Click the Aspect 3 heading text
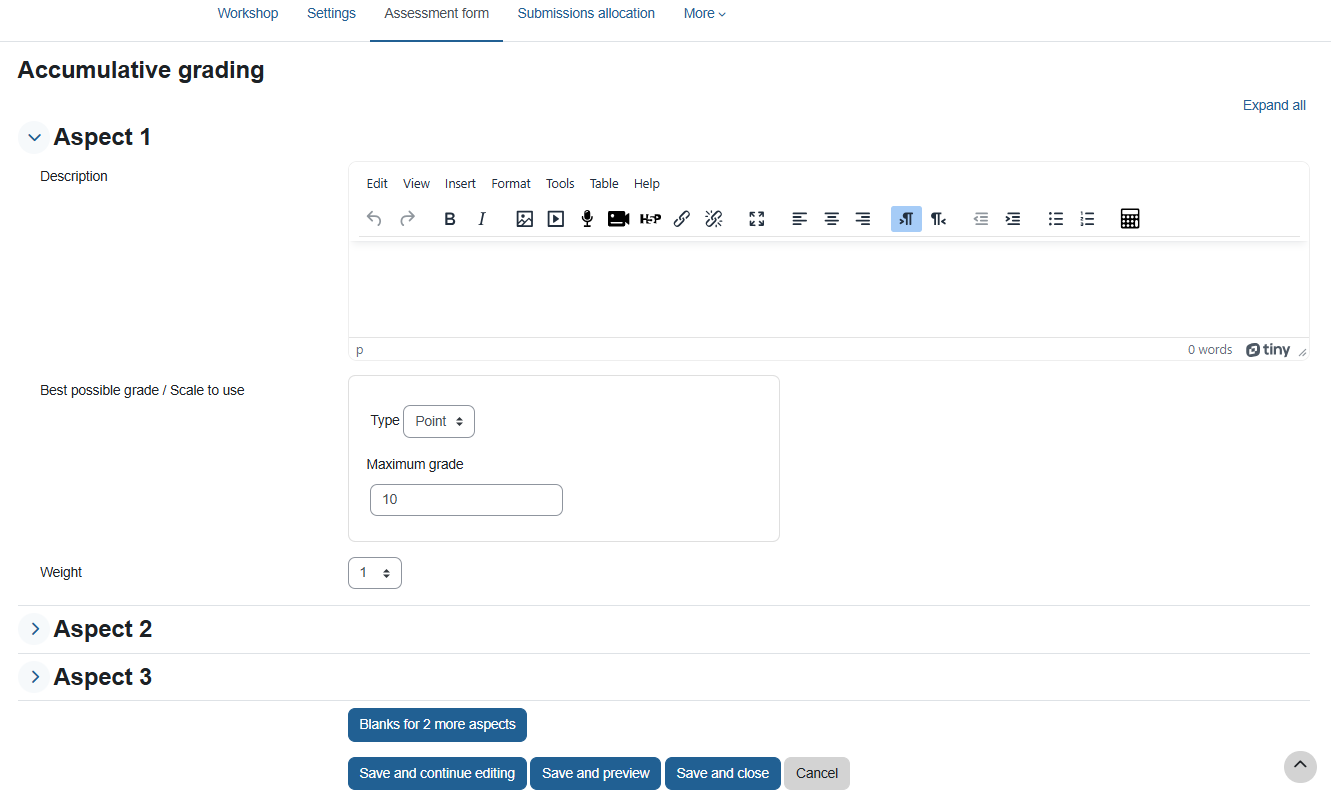Viewport: 1332px width, 803px height. tap(103, 677)
